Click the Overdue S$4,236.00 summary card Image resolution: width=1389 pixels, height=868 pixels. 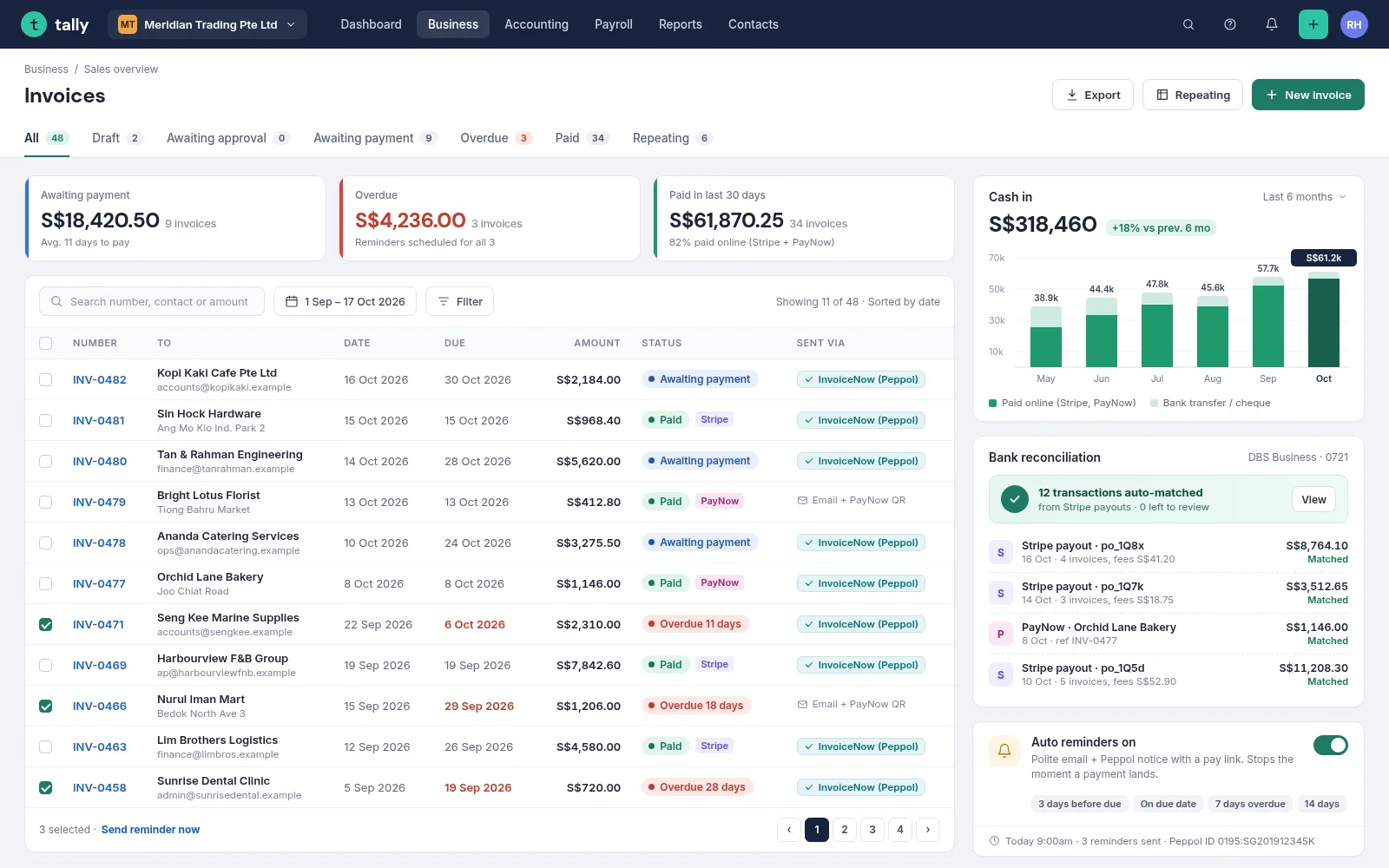490,219
